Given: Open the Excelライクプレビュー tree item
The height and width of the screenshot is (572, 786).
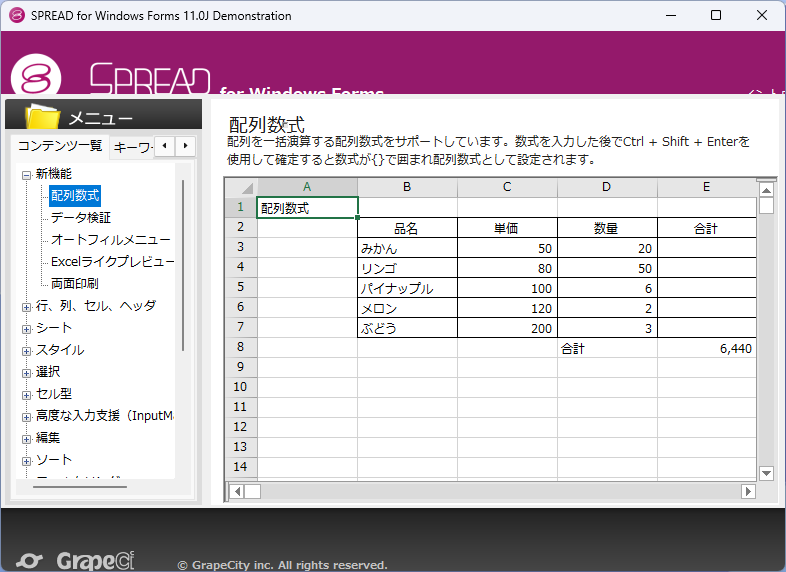Looking at the screenshot, I should click(112, 262).
